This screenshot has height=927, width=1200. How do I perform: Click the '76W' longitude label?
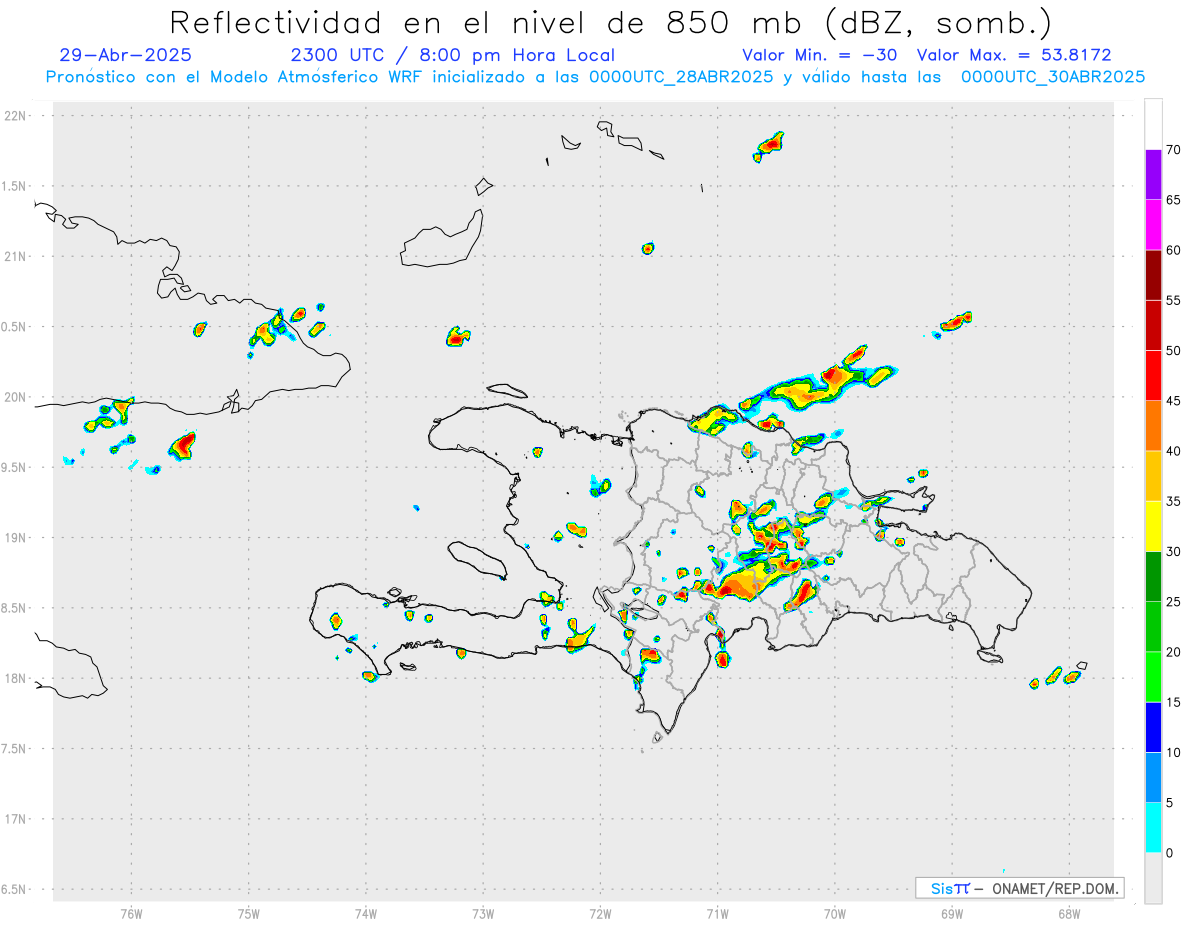[131, 914]
